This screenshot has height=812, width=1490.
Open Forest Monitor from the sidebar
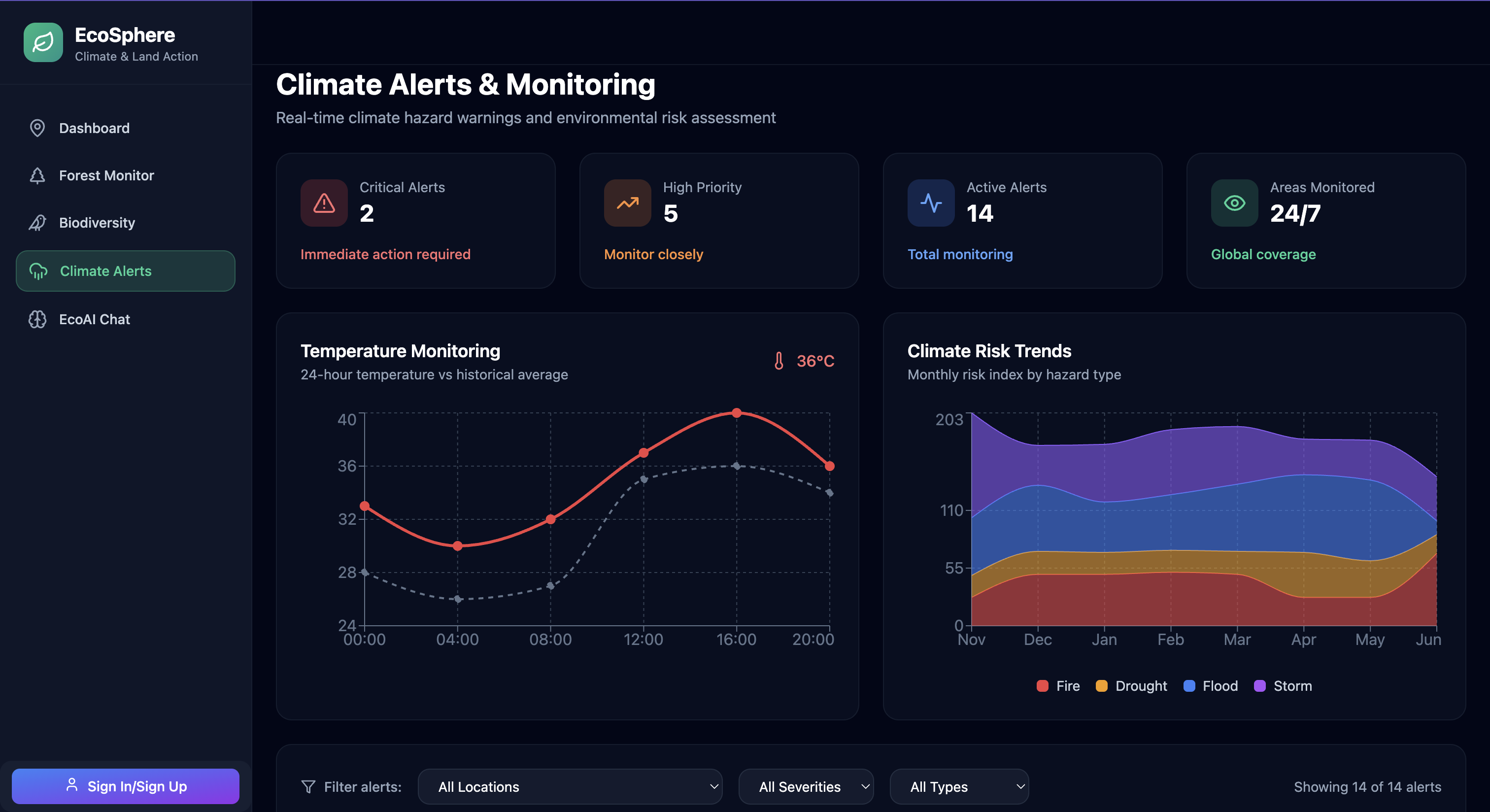[106, 175]
